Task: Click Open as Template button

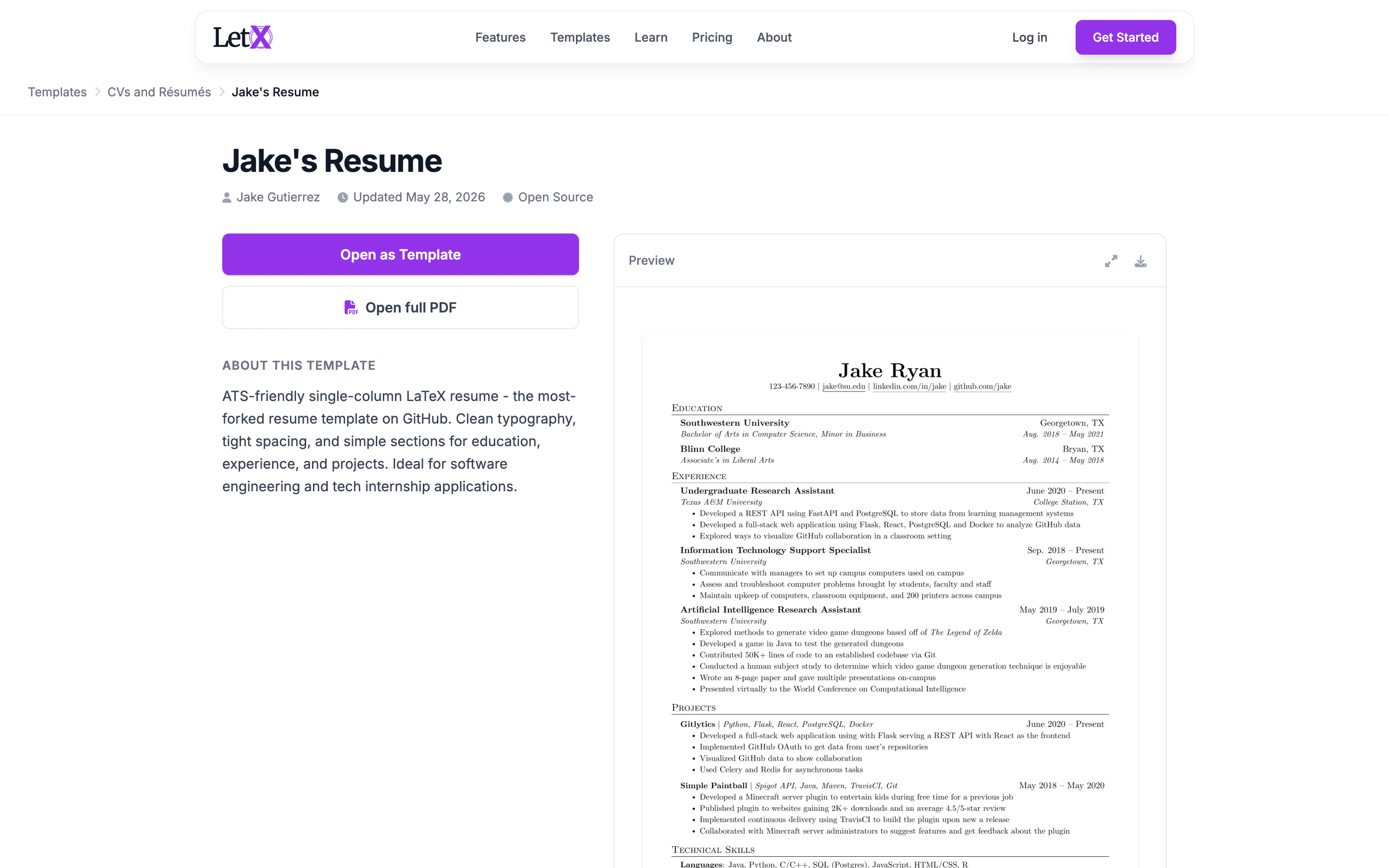Action: tap(400, 254)
